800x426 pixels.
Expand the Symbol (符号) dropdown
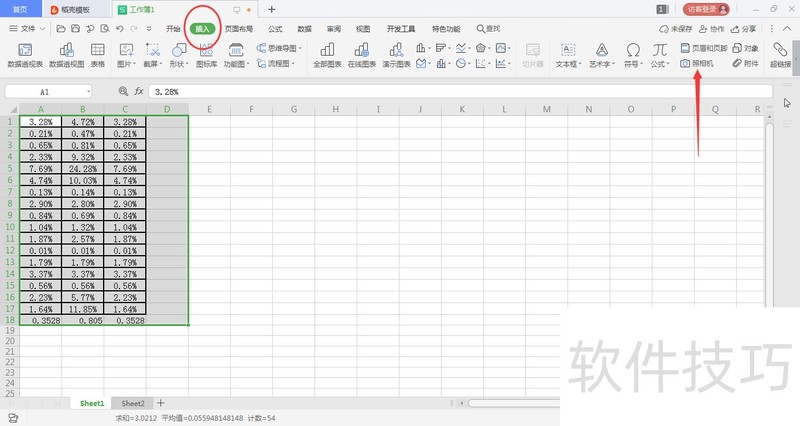pyautogui.click(x=642, y=64)
